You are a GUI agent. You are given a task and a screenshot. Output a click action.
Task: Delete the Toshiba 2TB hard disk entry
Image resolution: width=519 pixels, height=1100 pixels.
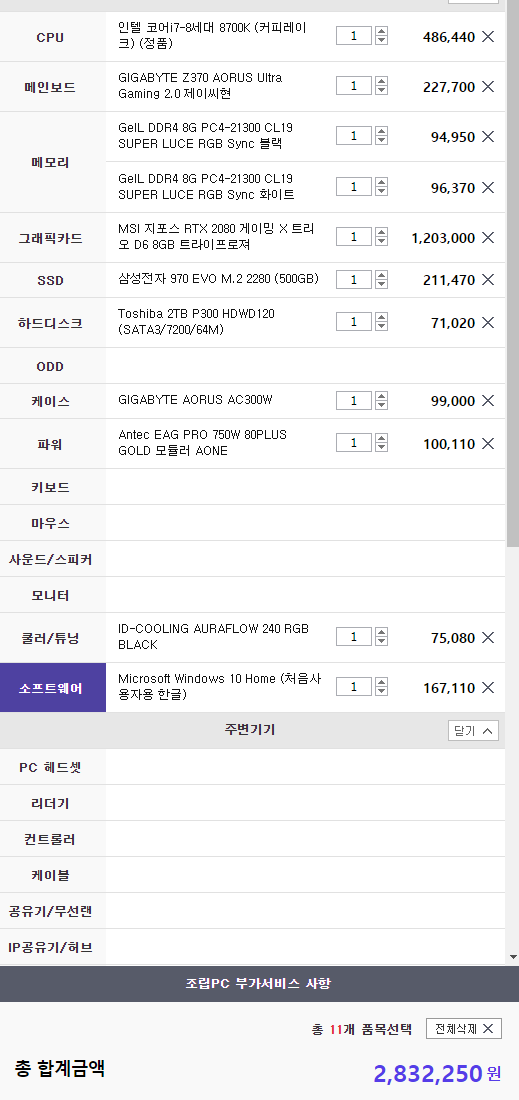pyautogui.click(x=488, y=323)
